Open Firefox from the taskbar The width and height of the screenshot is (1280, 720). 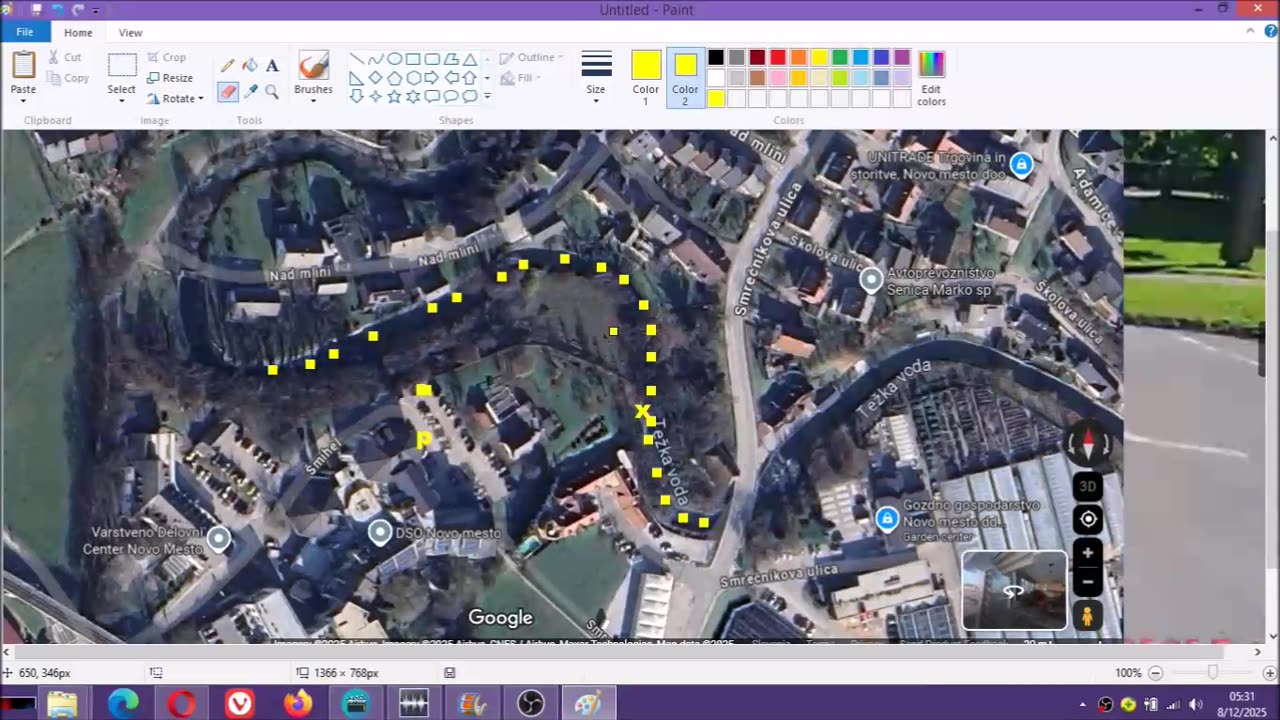pyautogui.click(x=297, y=704)
